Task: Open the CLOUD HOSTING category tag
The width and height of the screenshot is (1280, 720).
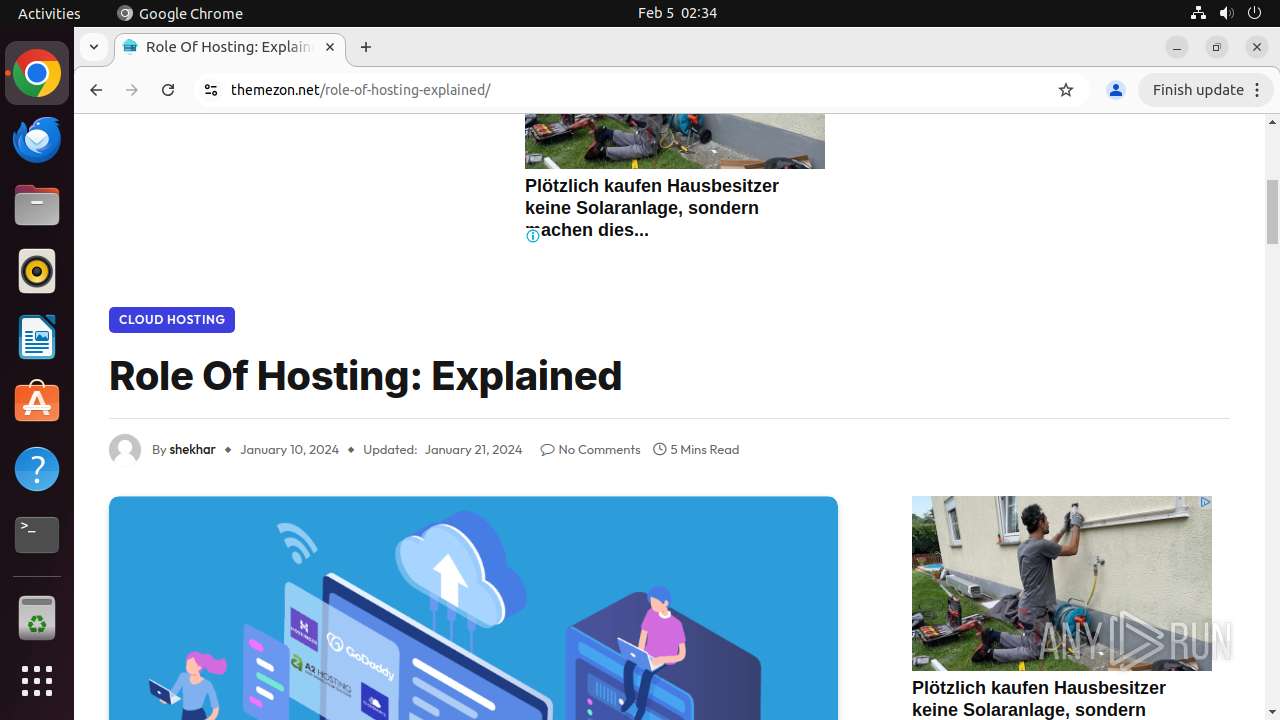Action: click(172, 320)
